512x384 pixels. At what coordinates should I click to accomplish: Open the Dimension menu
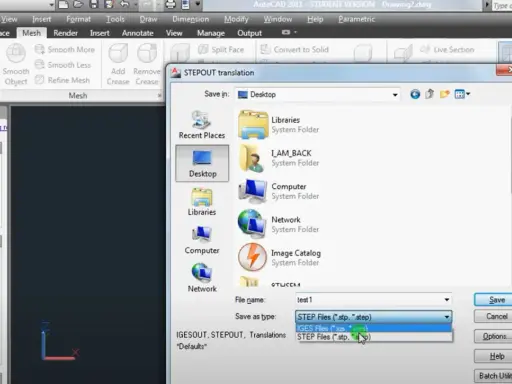tap(191, 19)
